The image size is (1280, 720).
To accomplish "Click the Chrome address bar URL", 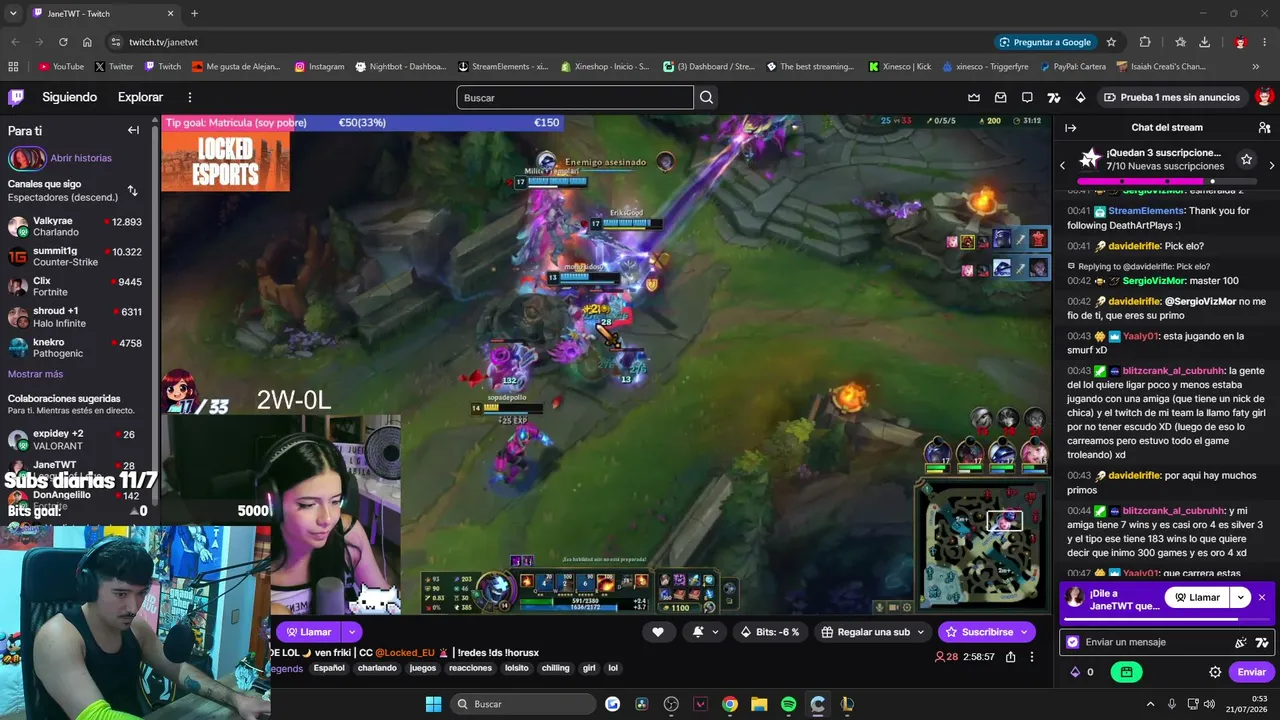I will pos(163,42).
